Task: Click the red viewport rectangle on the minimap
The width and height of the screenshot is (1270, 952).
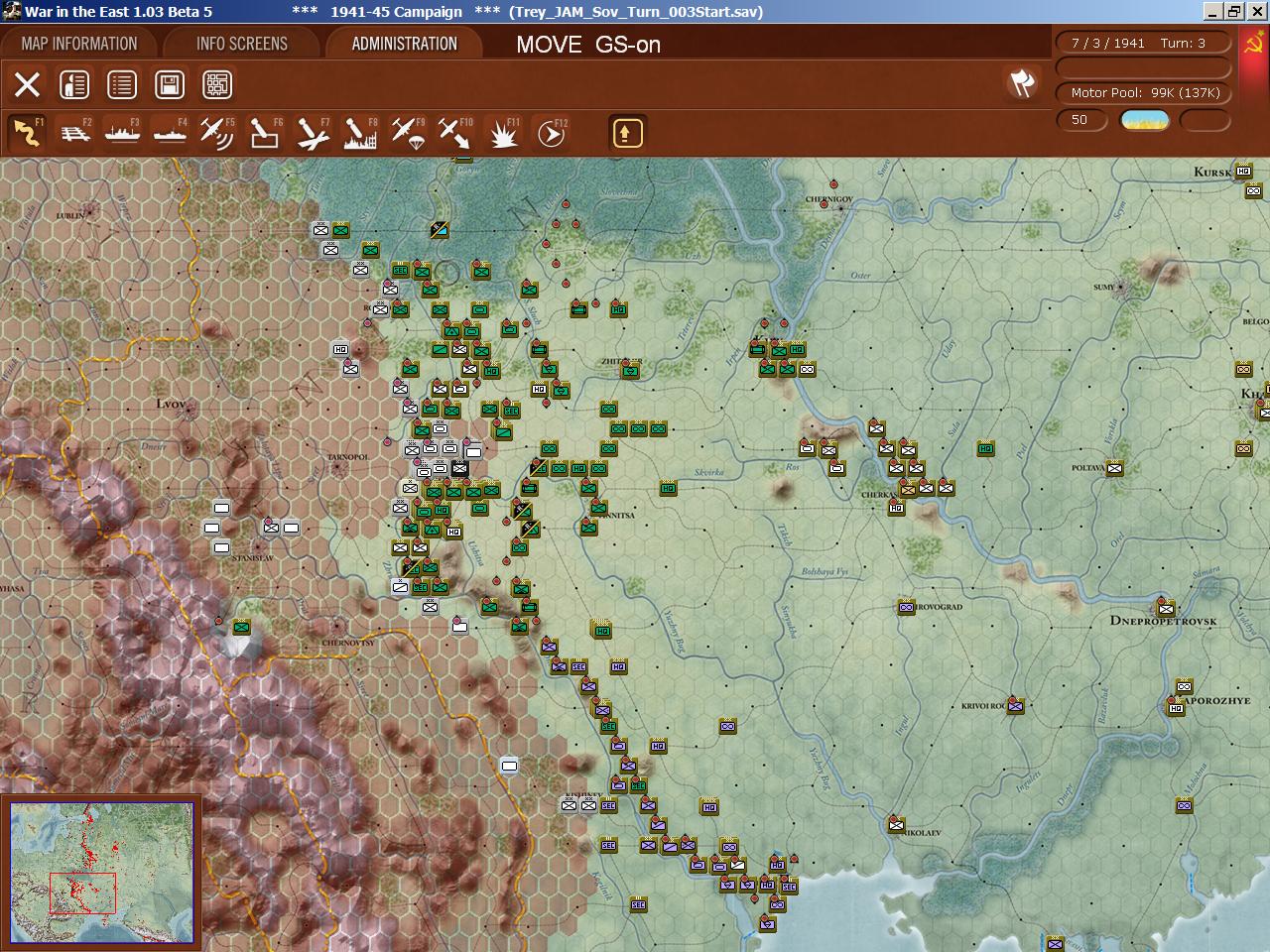Action: pos(82,893)
